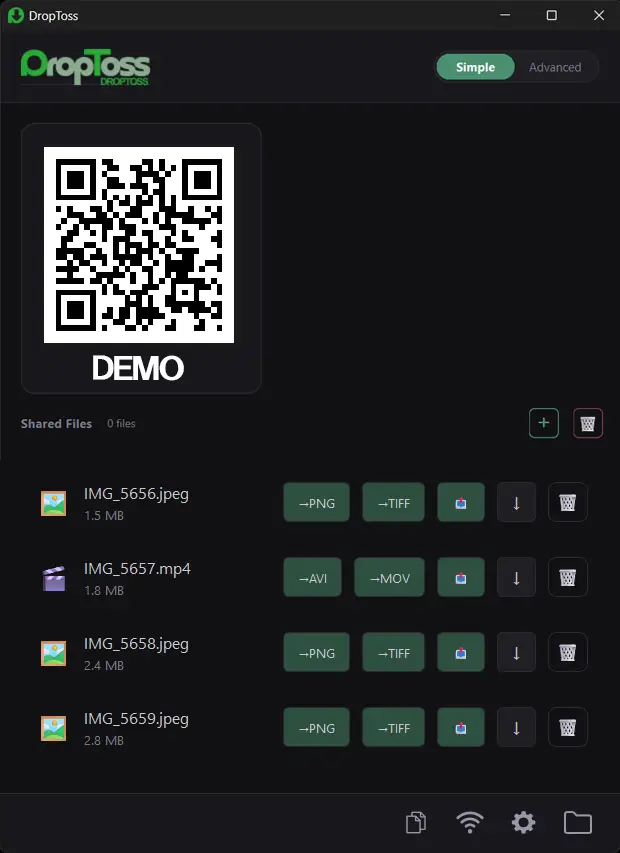Delete IMG_5657.mp4 using its trash icon

tap(568, 577)
